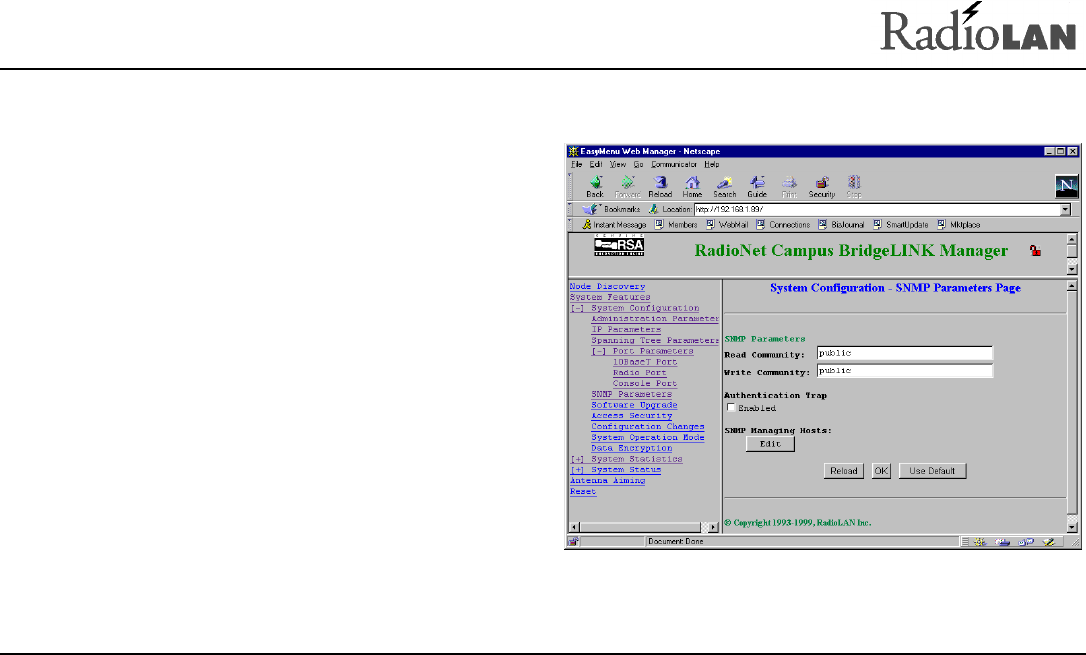
Task: Open the BizJournal personal toolbar item
Action: click(841, 224)
